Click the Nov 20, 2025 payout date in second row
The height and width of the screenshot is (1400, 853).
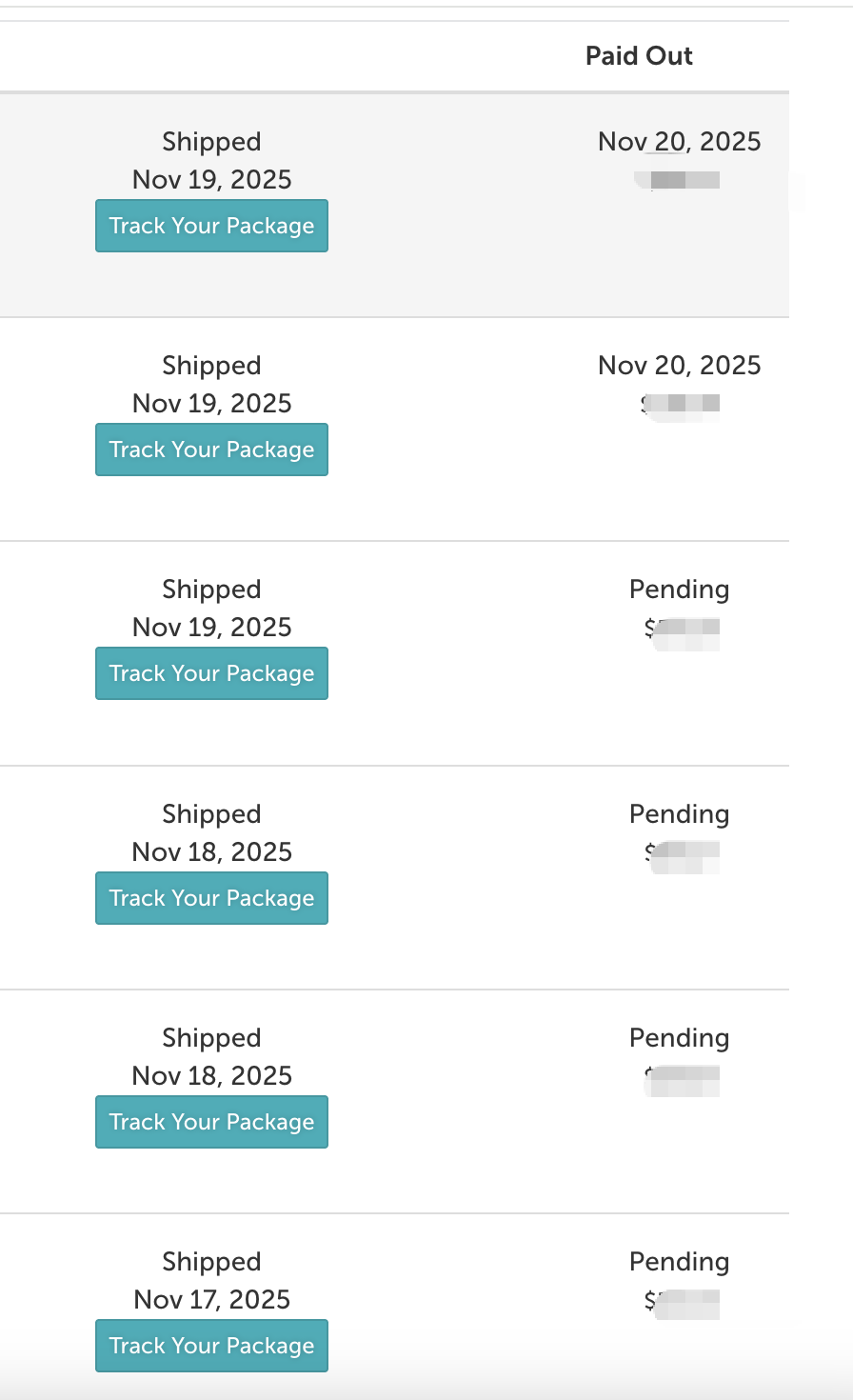(679, 366)
